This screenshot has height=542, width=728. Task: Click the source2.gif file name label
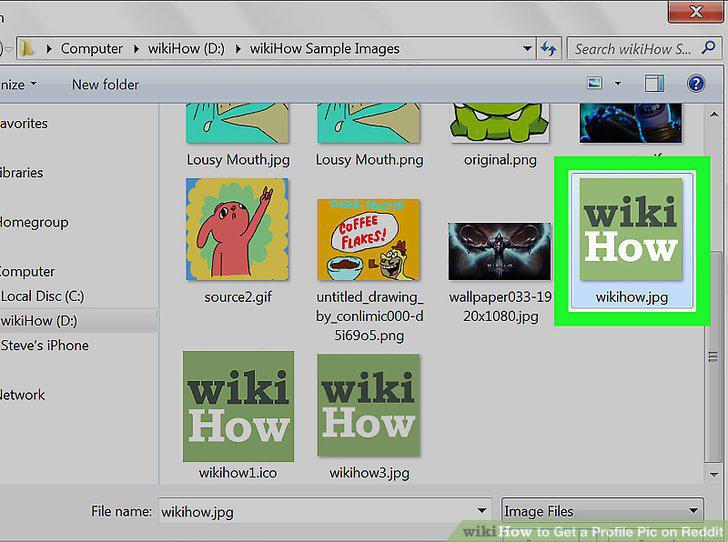238,297
